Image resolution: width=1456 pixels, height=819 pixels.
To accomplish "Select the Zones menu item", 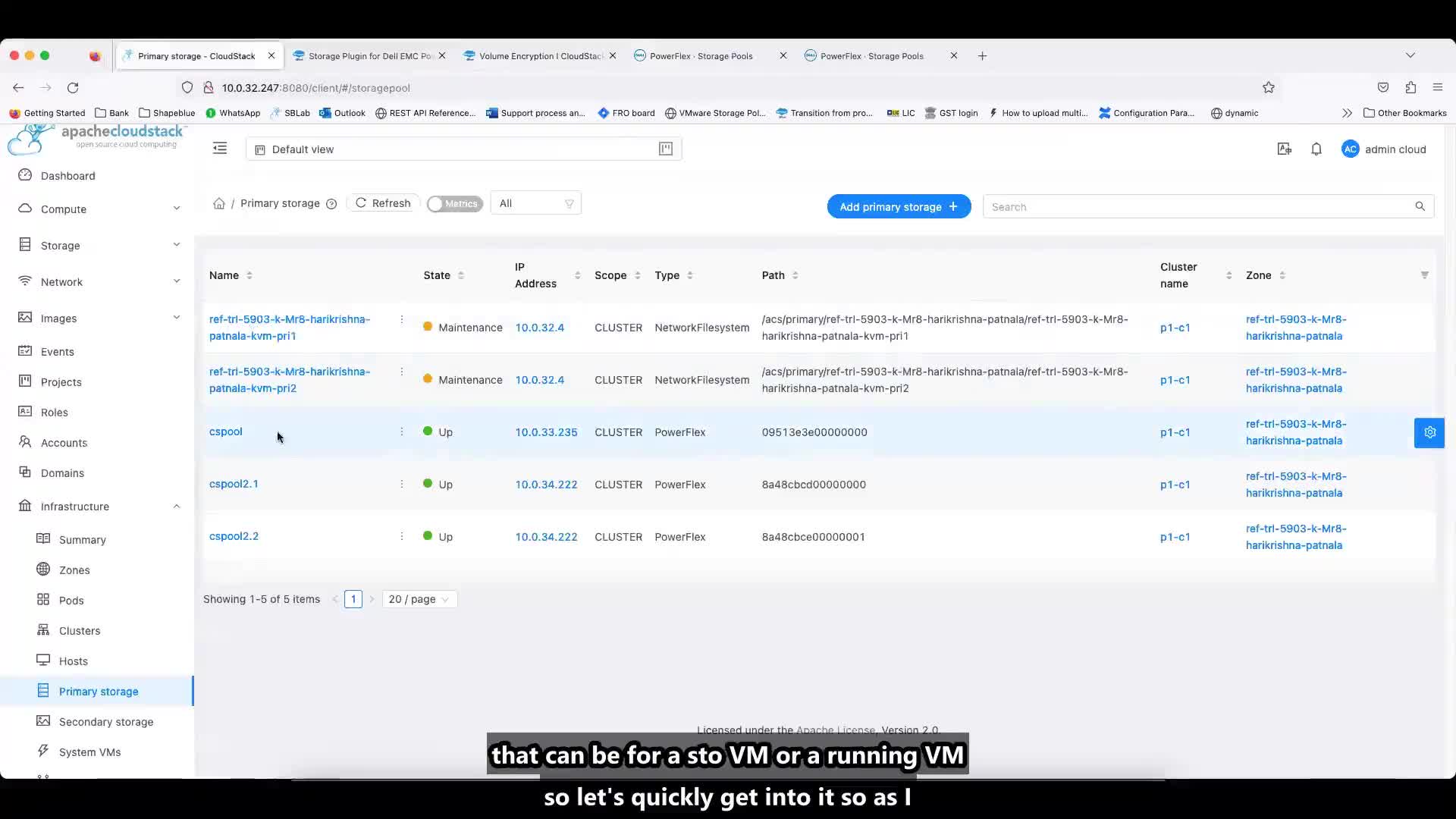I will pos(74,569).
